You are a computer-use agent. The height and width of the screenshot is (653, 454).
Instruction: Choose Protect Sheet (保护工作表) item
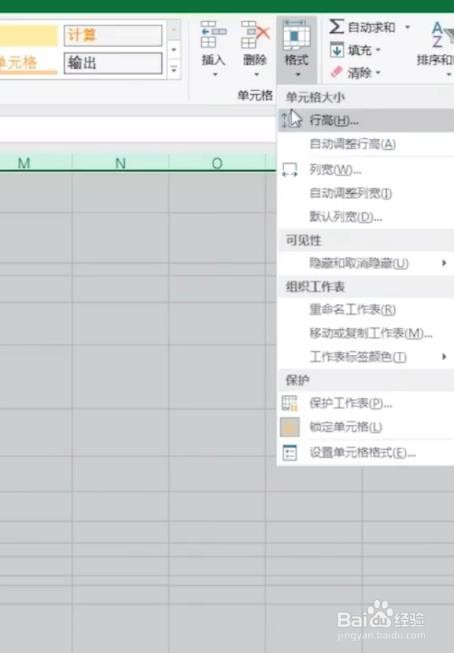pos(366,403)
